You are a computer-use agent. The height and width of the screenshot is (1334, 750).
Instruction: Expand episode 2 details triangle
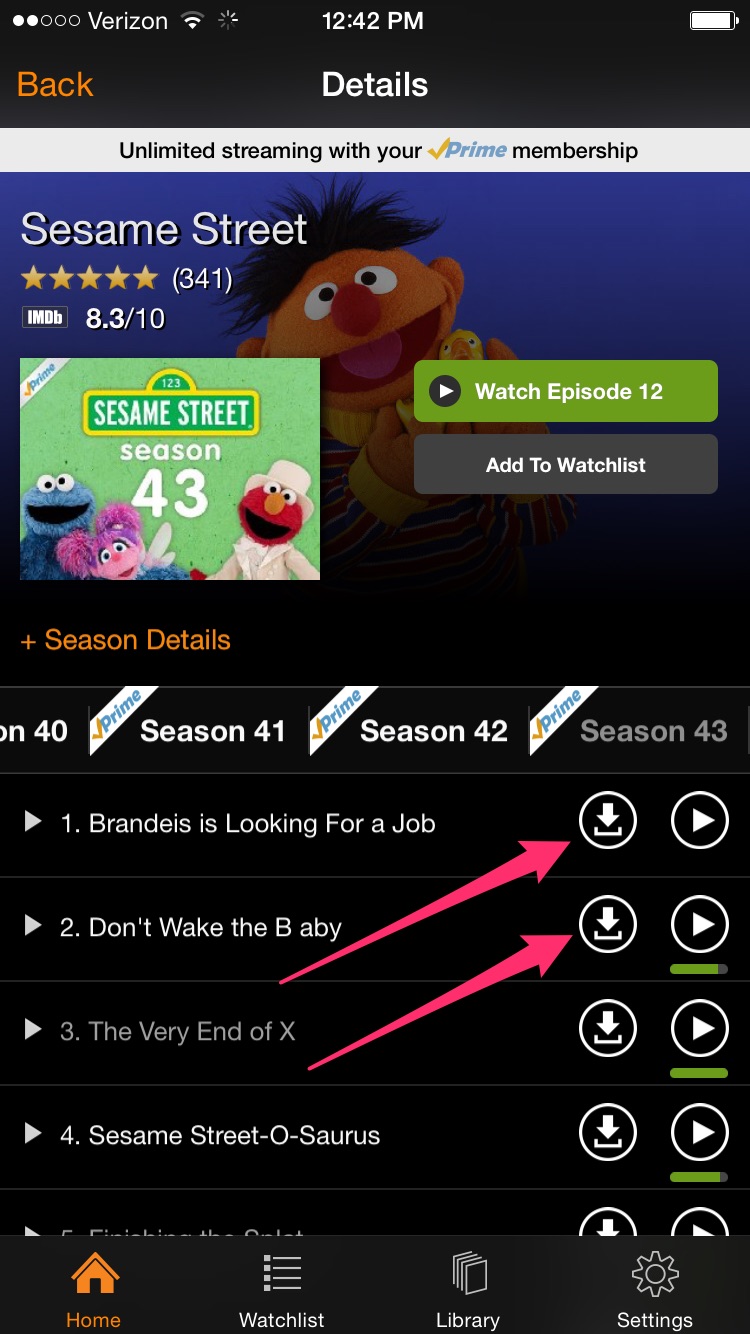pos(33,925)
